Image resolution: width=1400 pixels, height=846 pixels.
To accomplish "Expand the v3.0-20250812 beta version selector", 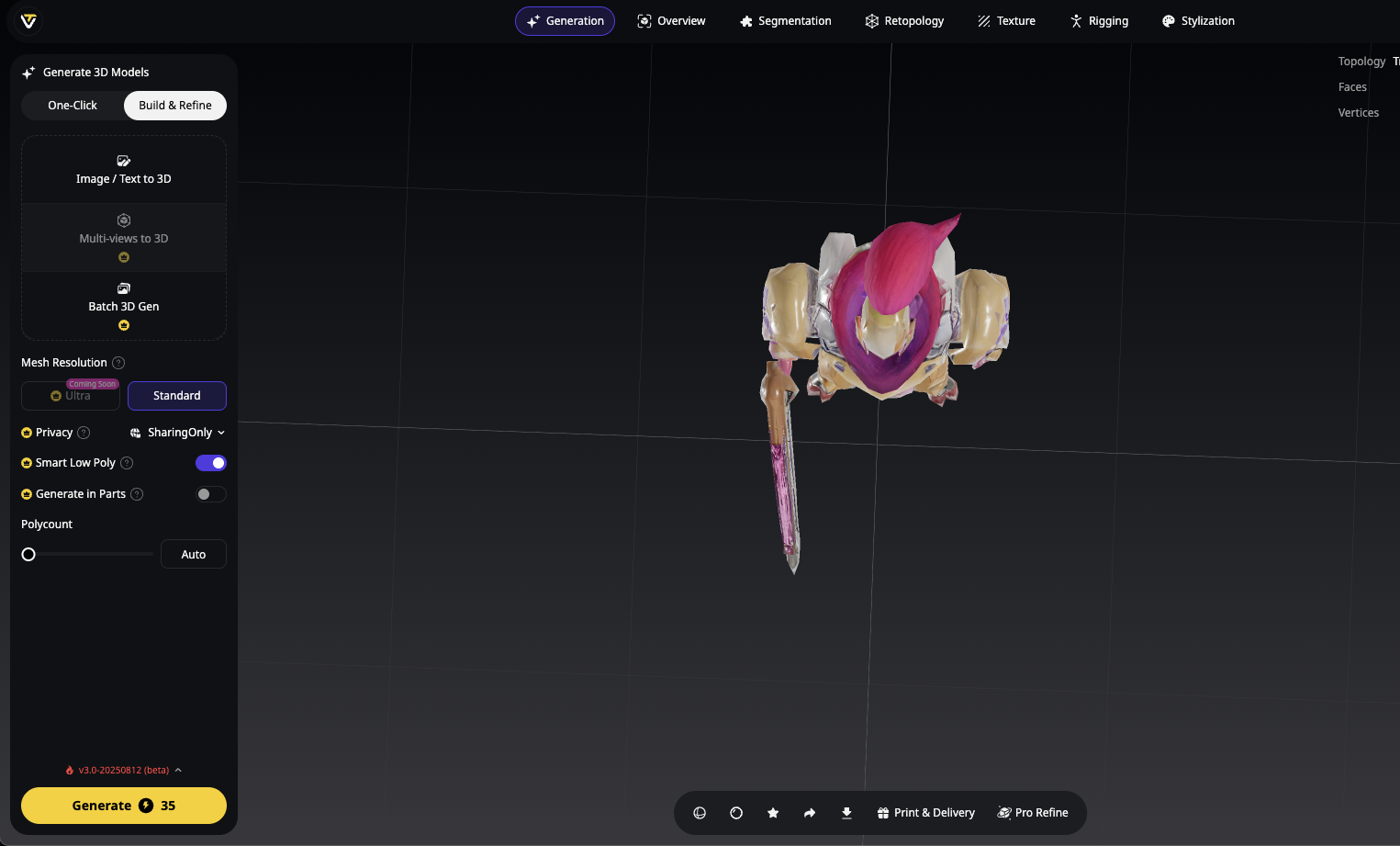I will coord(124,770).
